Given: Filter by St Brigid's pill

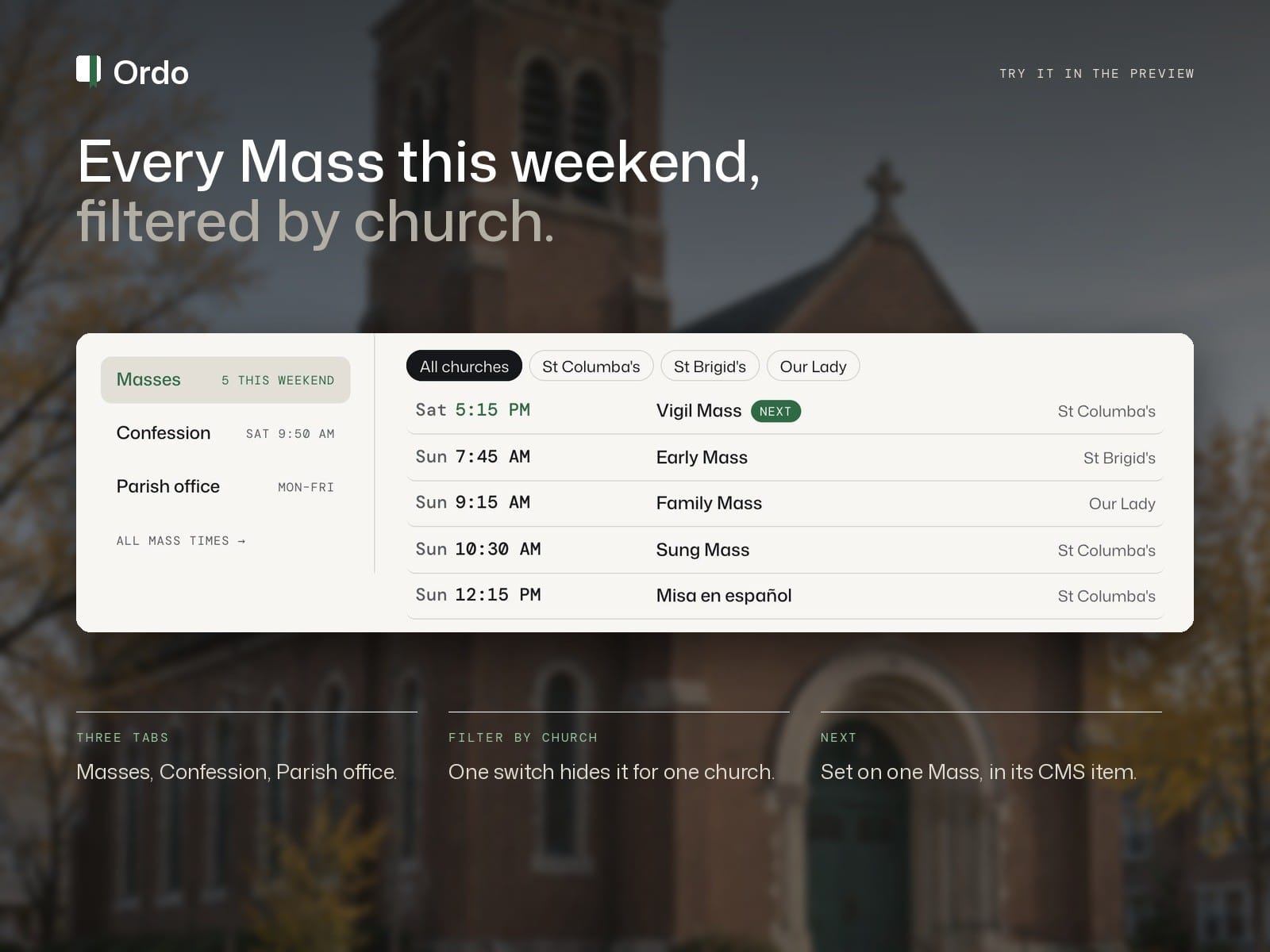Looking at the screenshot, I should coord(710,367).
